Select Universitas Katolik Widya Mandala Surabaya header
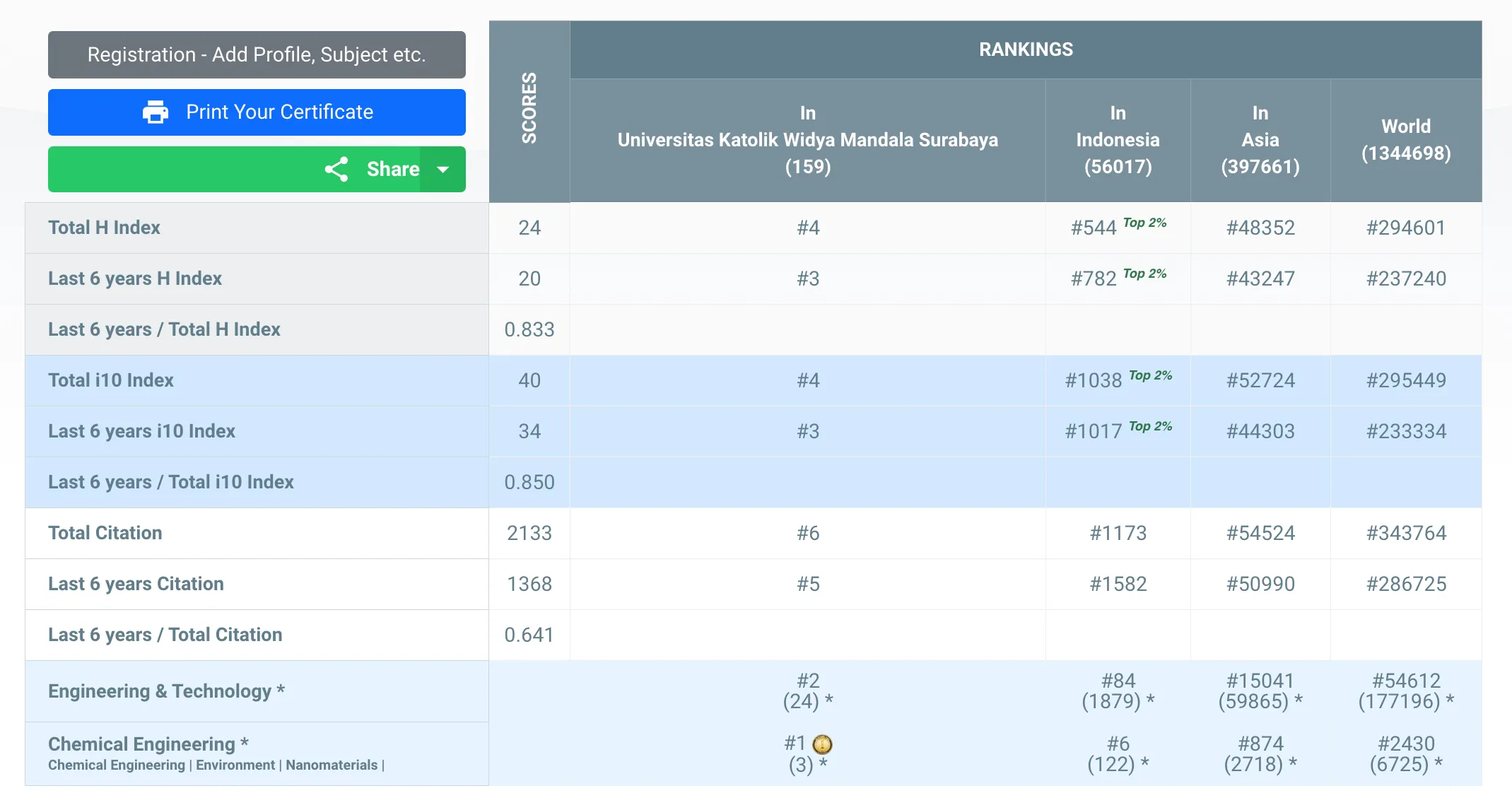The width and height of the screenshot is (1512, 810). pos(807,140)
